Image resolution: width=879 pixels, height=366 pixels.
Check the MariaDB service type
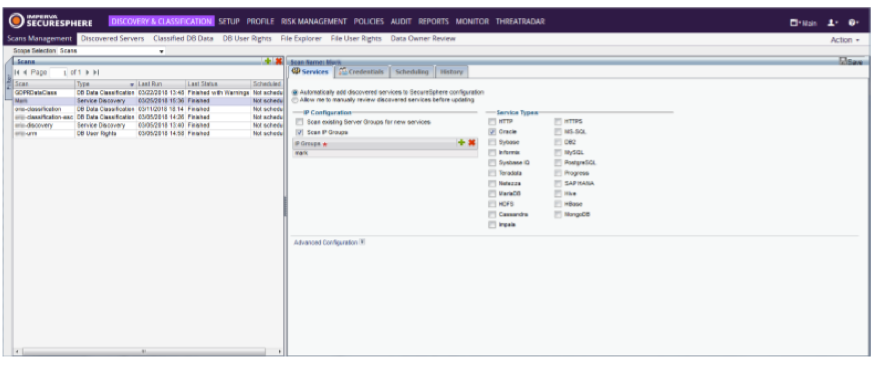click(492, 193)
